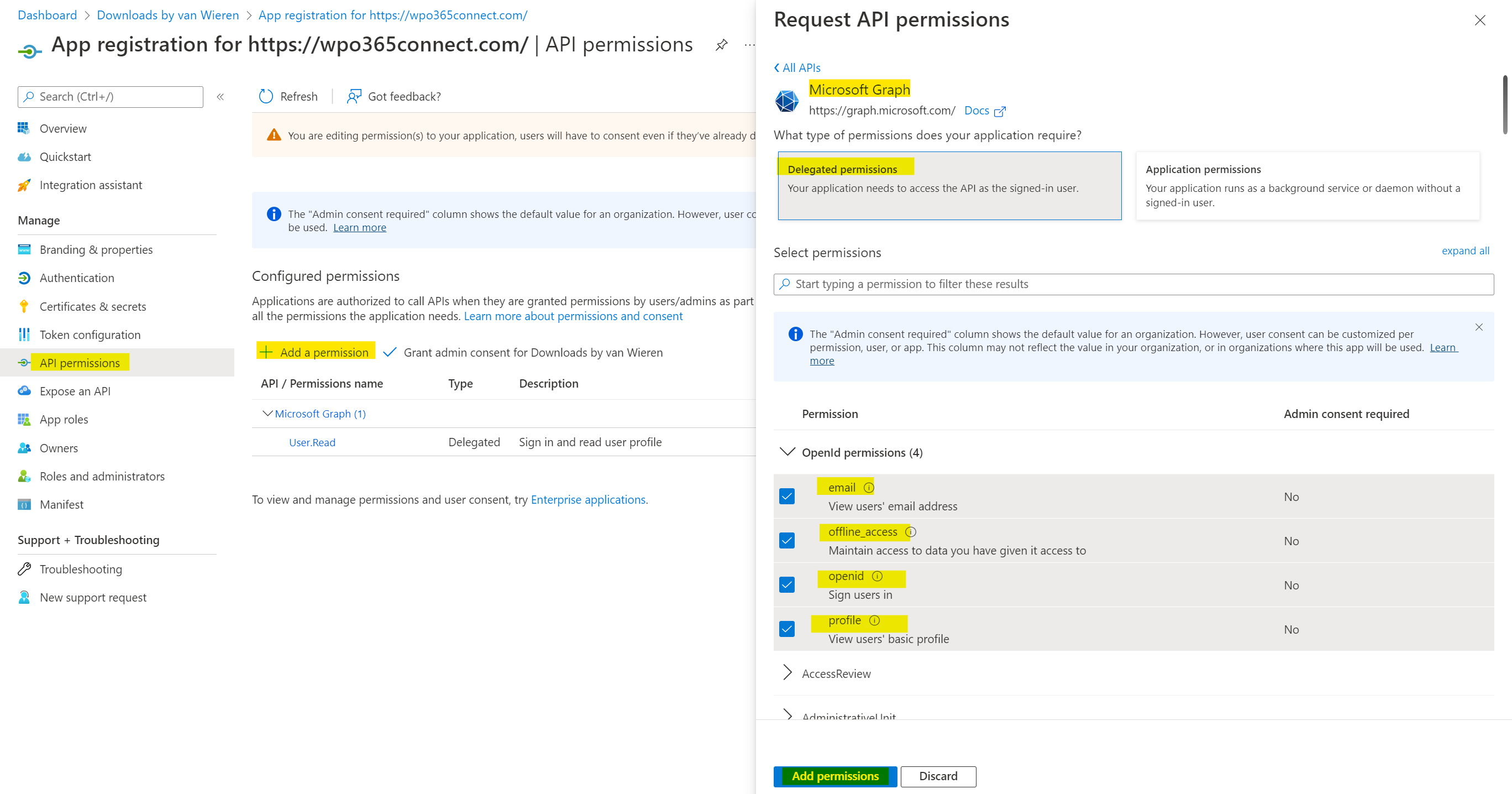Click the Authentication loop icon
The width and height of the screenshot is (1512, 794).
23,278
